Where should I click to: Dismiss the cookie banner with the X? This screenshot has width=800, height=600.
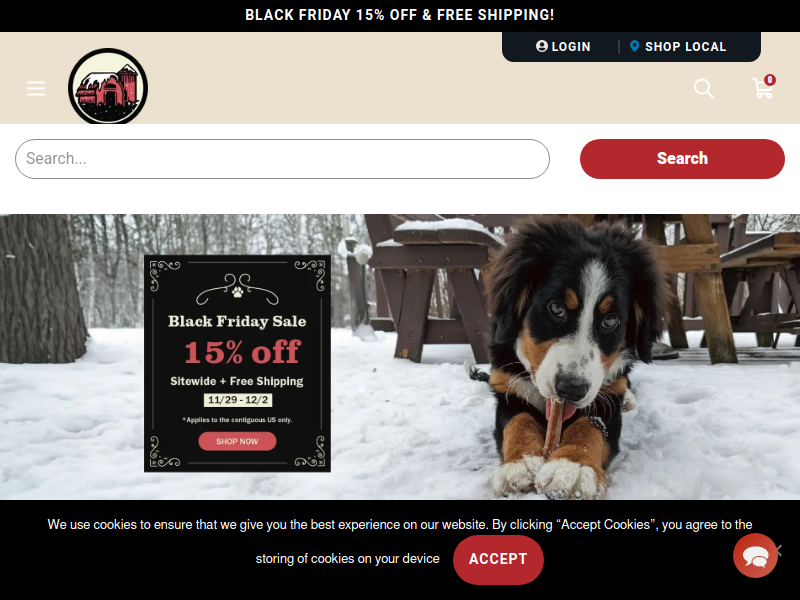[x=779, y=550]
